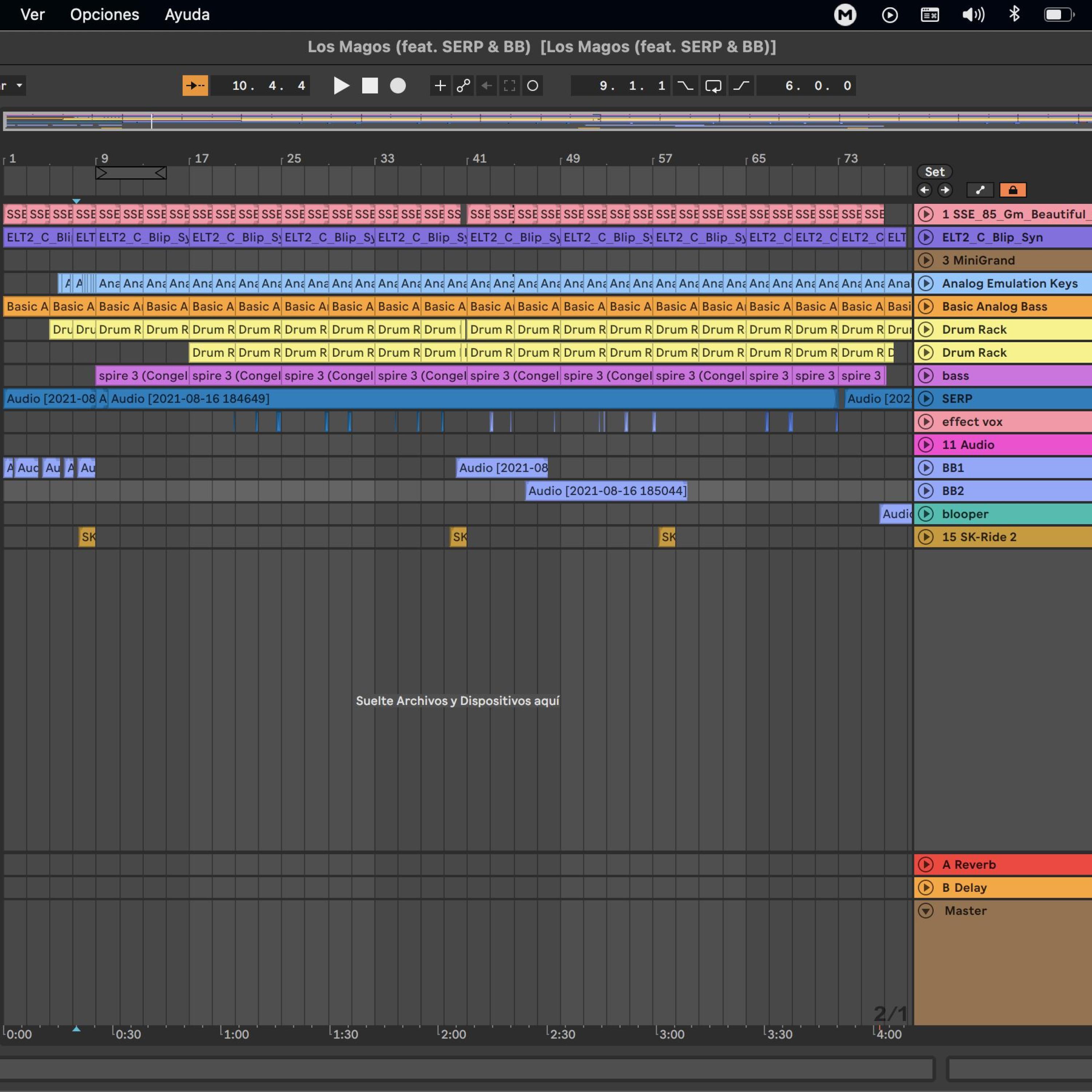Screen dimensions: 1092x1092
Task: Toggle the orange Follow playback button
Action: pos(195,85)
